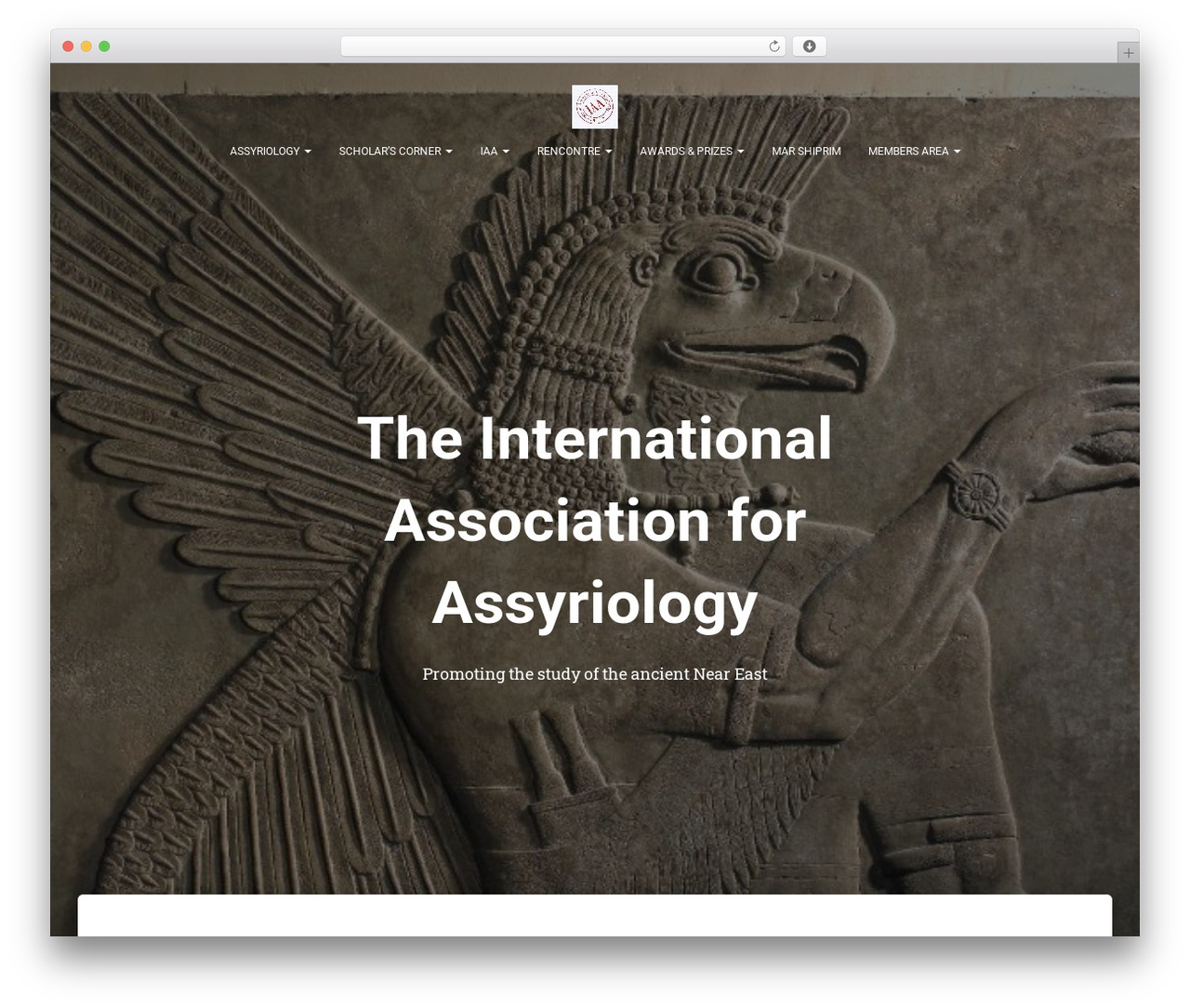Click the heading The International Association for Assyriology
Image resolution: width=1190 pixels, height=1008 pixels.
[595, 520]
